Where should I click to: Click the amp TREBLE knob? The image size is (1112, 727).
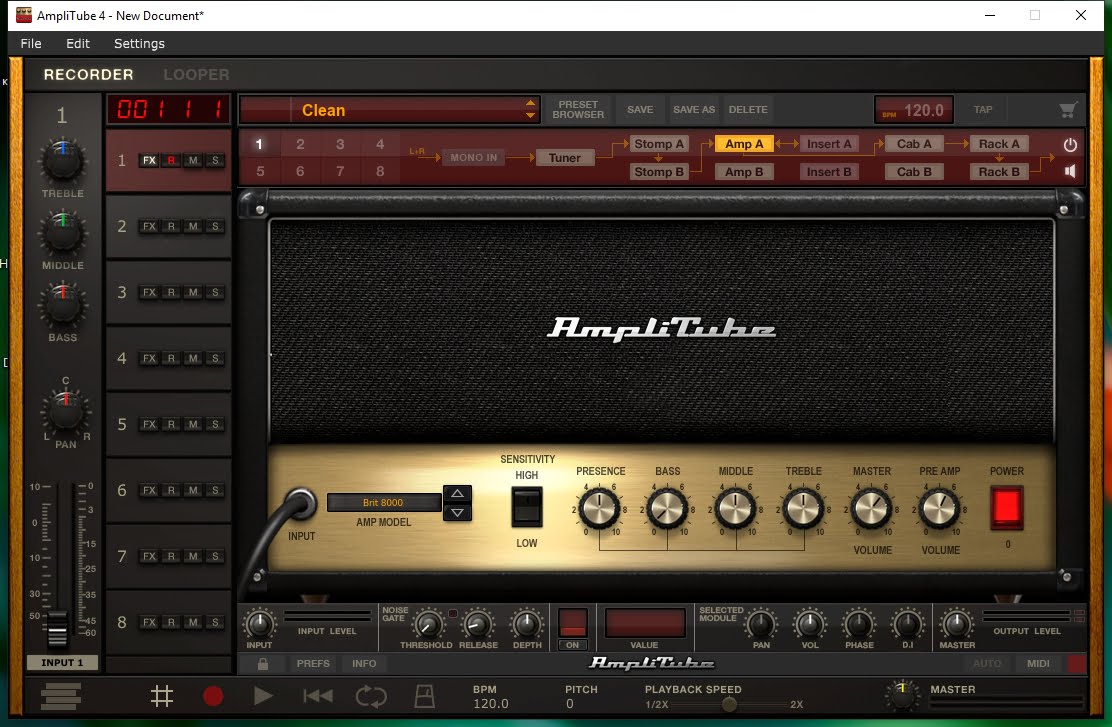point(804,508)
